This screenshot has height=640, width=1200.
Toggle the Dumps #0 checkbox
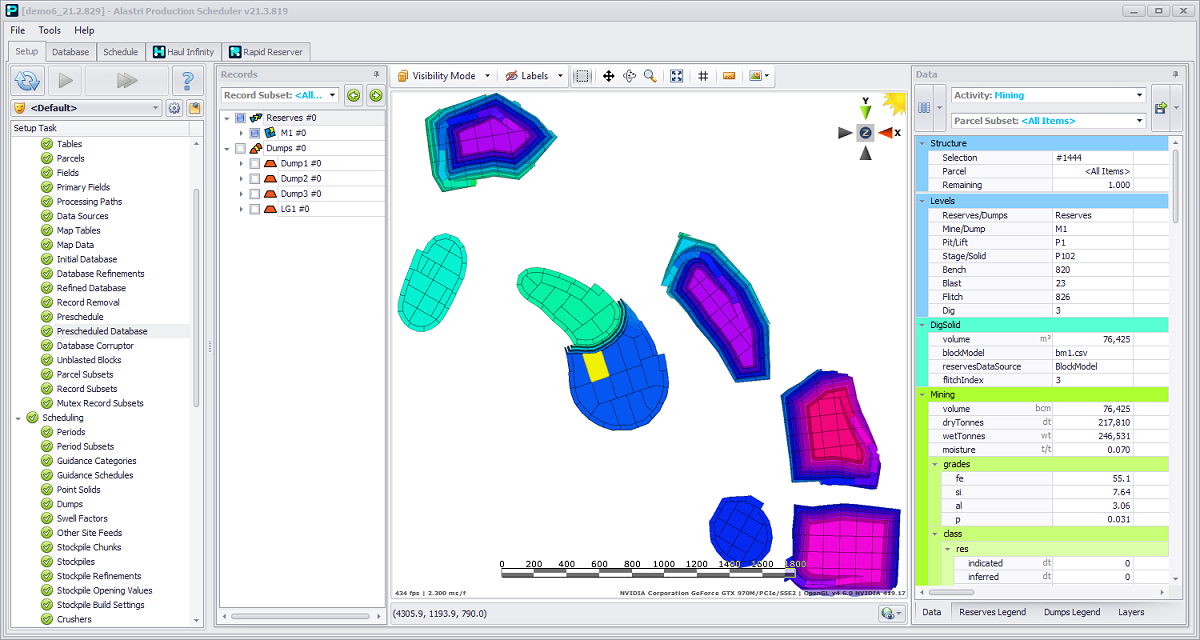tap(240, 148)
